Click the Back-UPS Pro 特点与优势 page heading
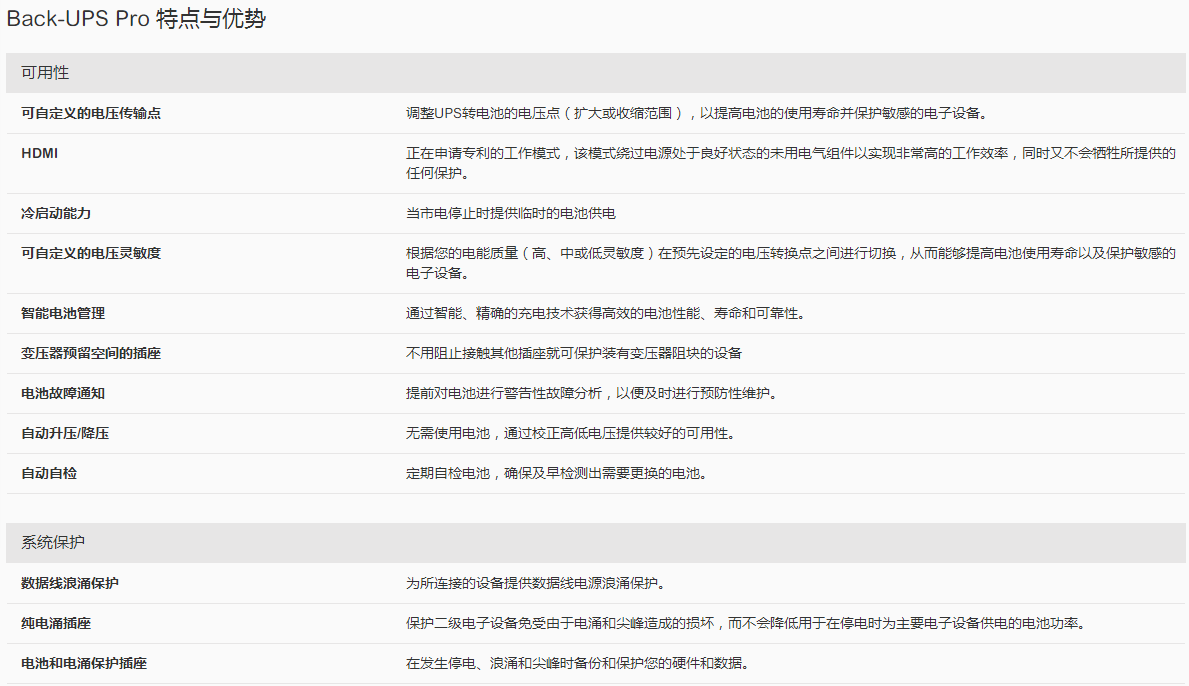Screen dimensions: 1189x686 tap(137, 19)
